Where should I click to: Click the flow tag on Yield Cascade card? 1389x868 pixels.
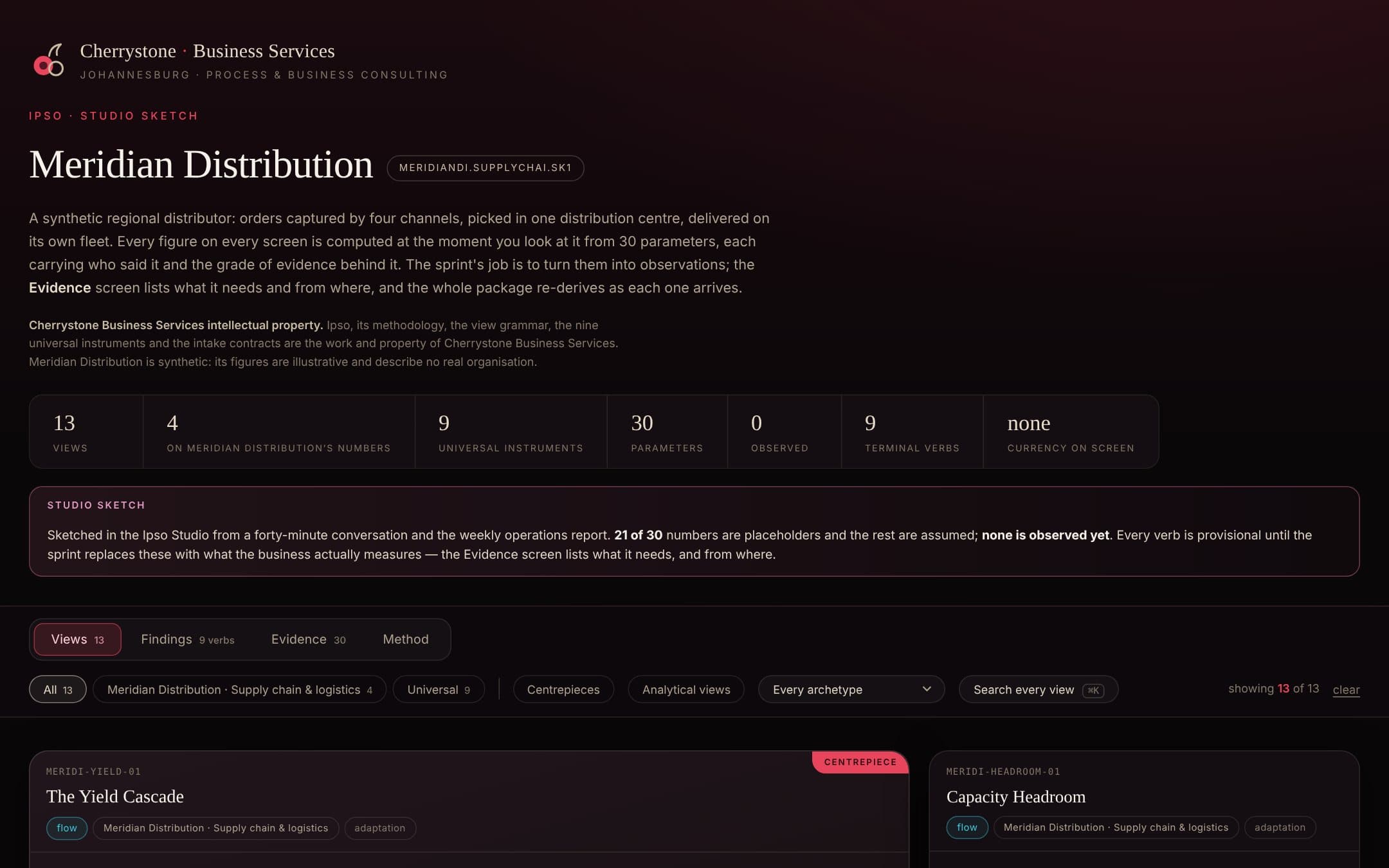click(67, 828)
